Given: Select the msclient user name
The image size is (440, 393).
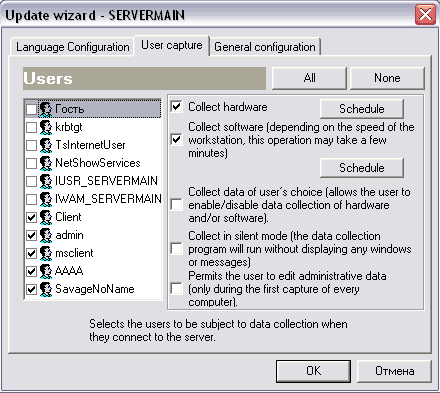Looking at the screenshot, I should [x=74, y=253].
